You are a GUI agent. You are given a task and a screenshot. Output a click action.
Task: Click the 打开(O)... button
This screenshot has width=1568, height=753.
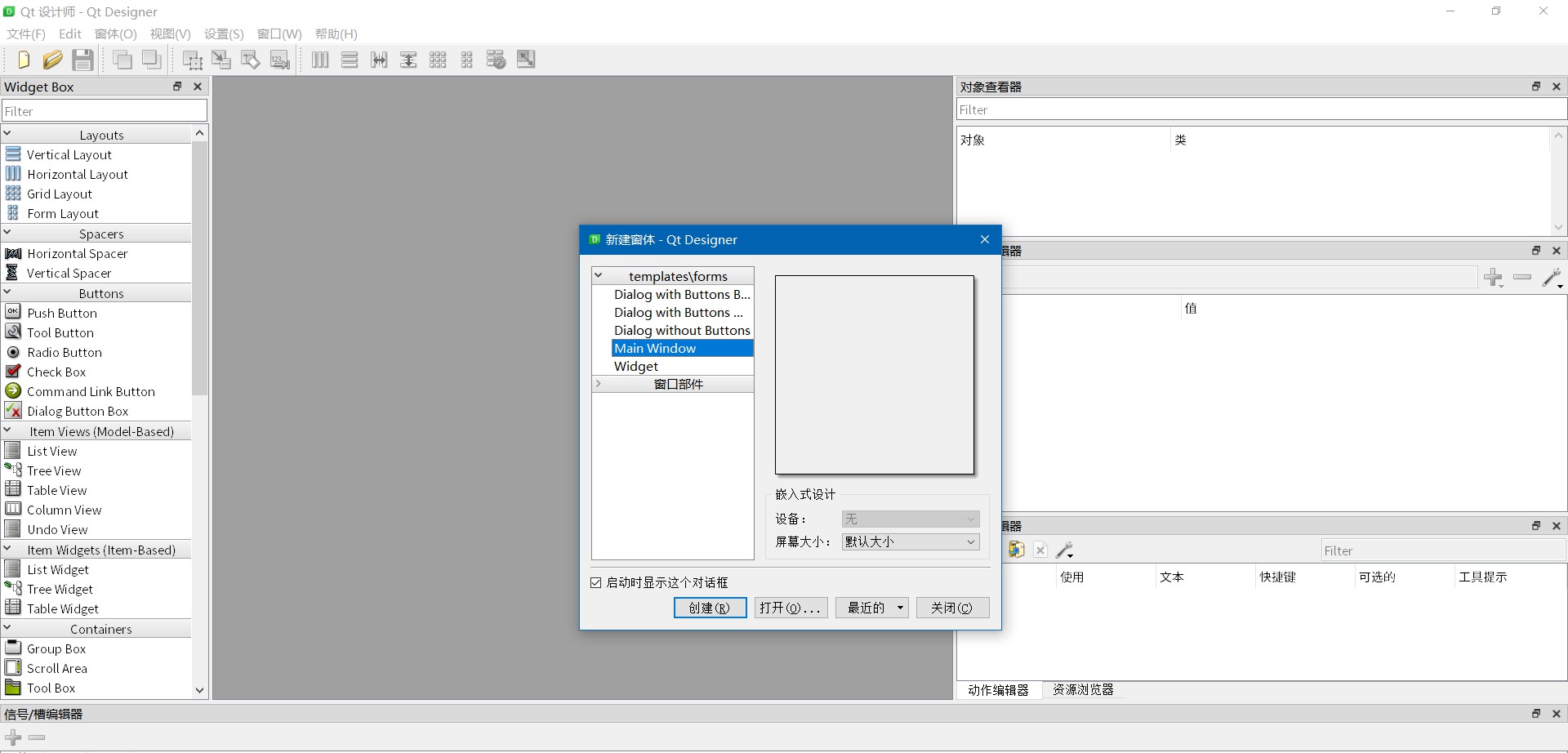(791, 608)
